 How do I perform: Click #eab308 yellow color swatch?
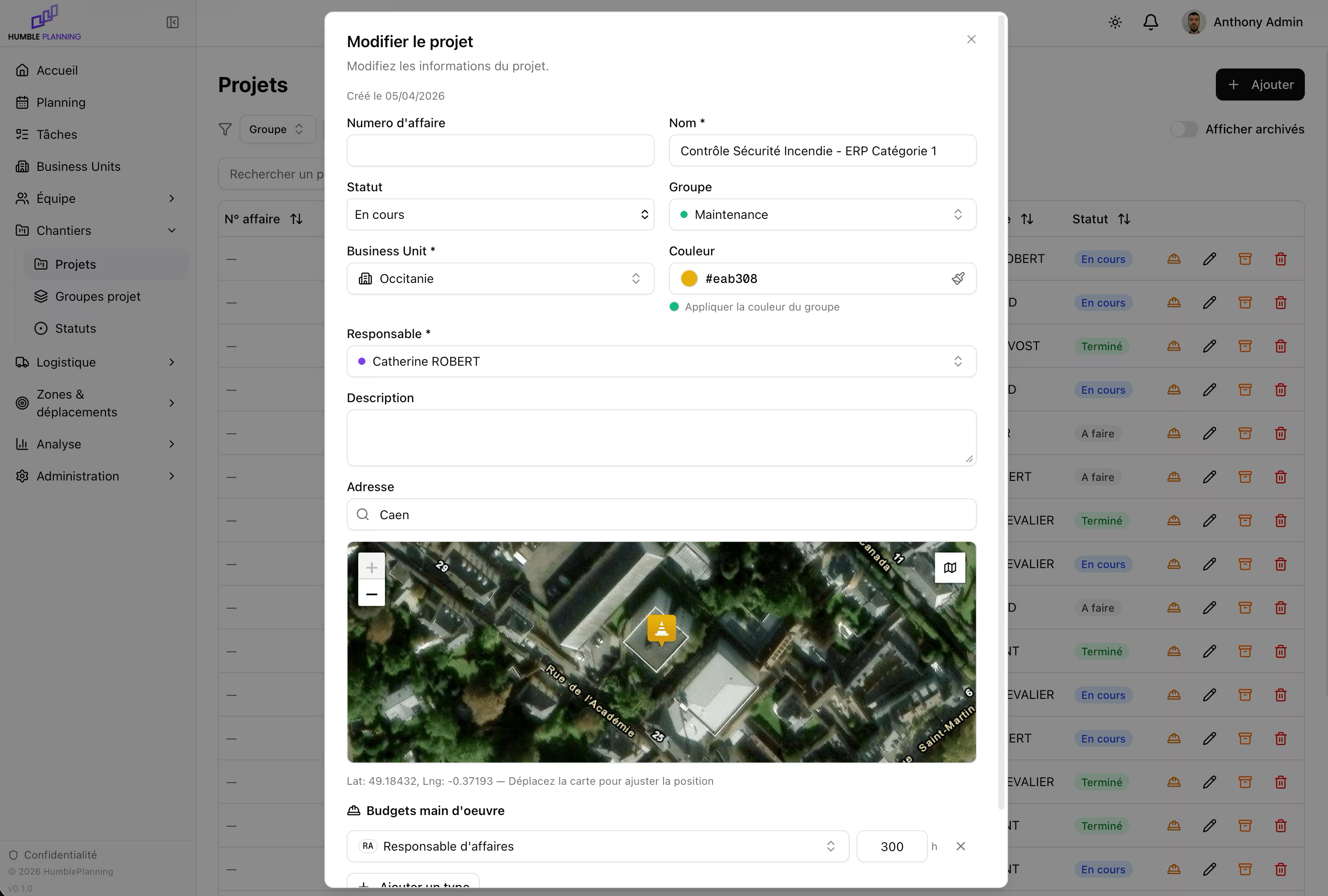689,278
